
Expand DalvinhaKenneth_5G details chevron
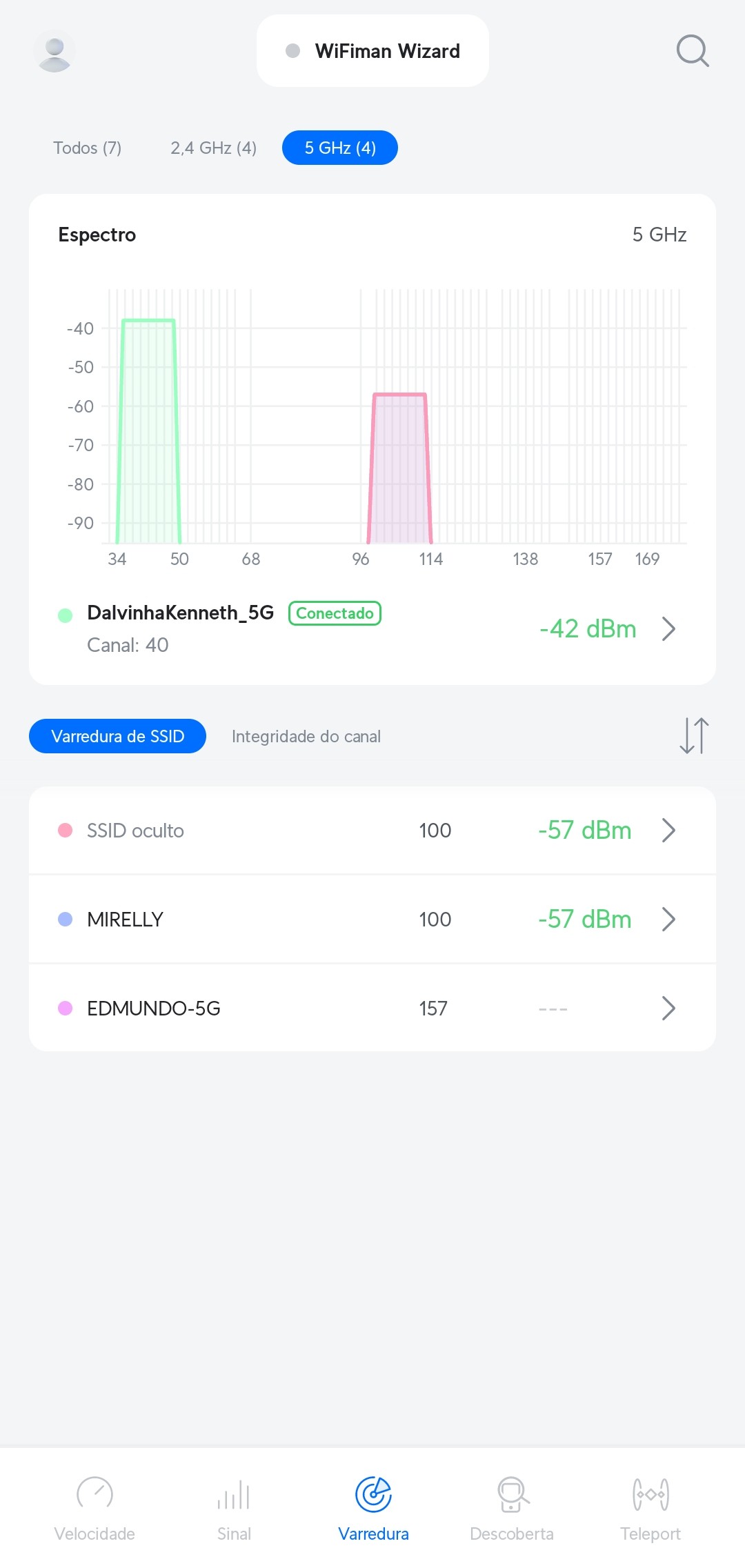point(668,628)
